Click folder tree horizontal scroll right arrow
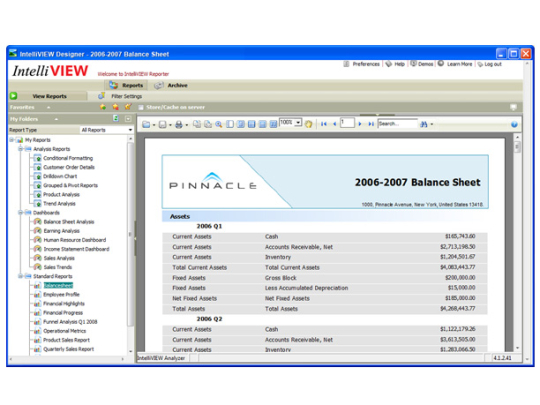 (x=123, y=359)
